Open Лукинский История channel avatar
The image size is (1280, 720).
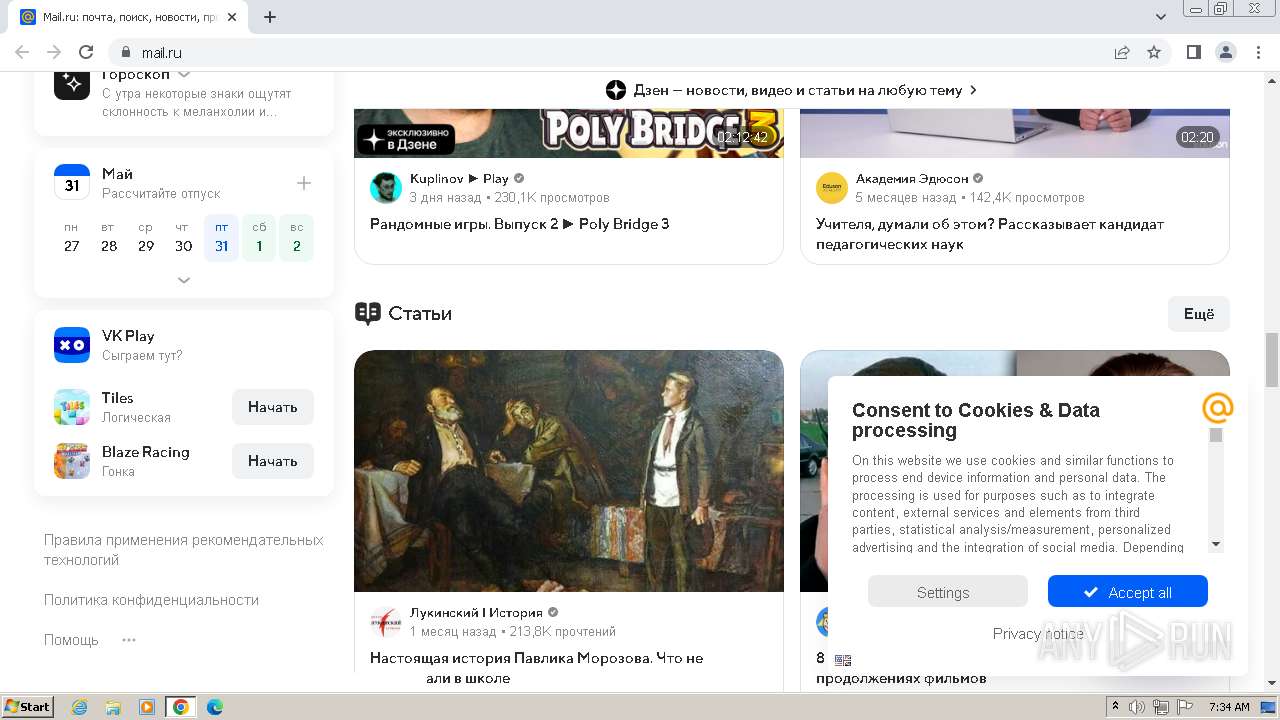(x=386, y=621)
